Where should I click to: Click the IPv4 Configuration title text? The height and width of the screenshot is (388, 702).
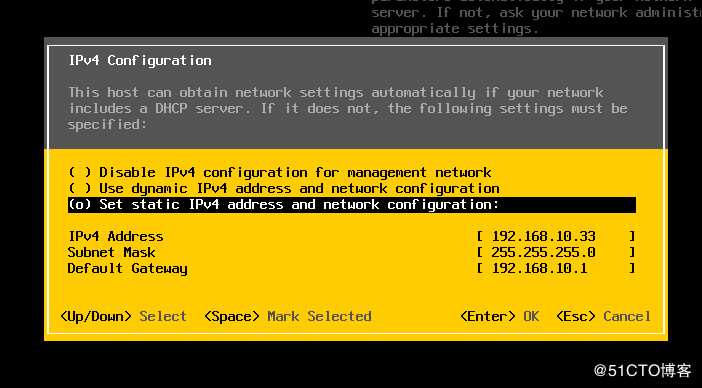(x=140, y=60)
